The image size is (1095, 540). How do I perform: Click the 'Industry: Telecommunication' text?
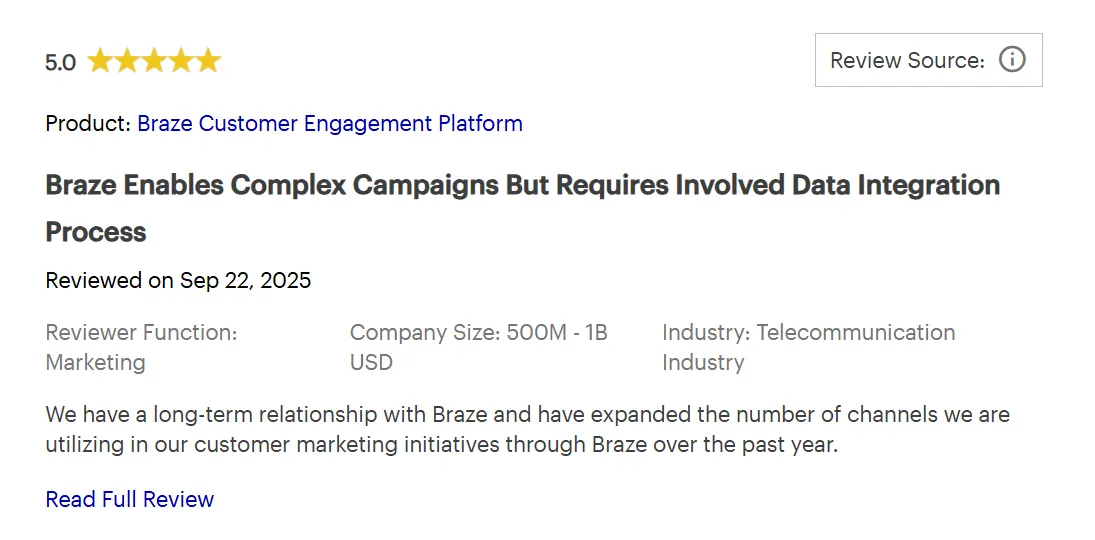tap(808, 332)
